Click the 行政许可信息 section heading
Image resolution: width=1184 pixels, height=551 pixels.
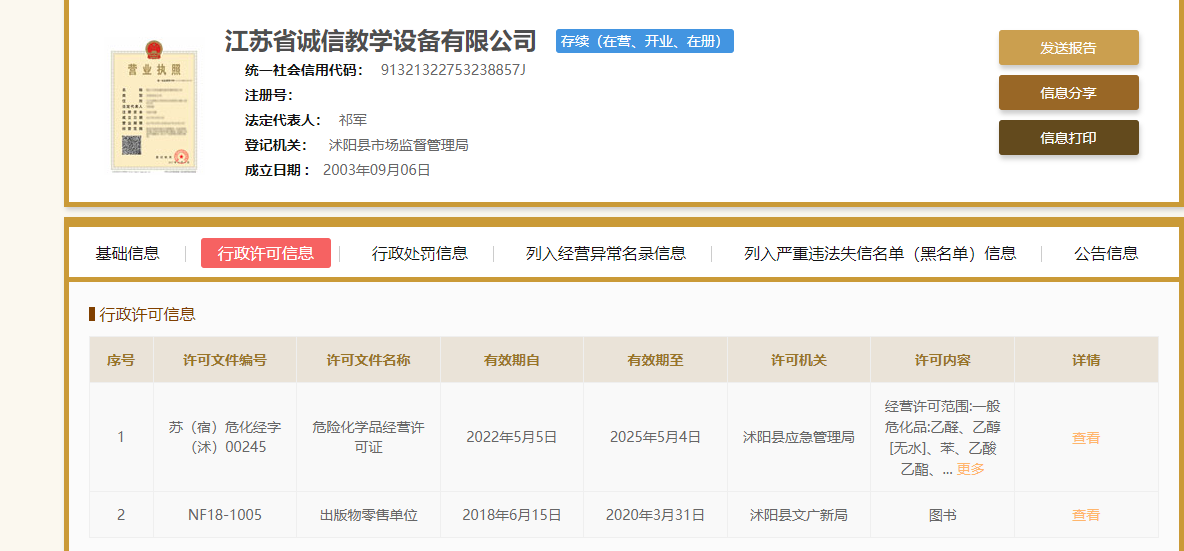point(147,314)
